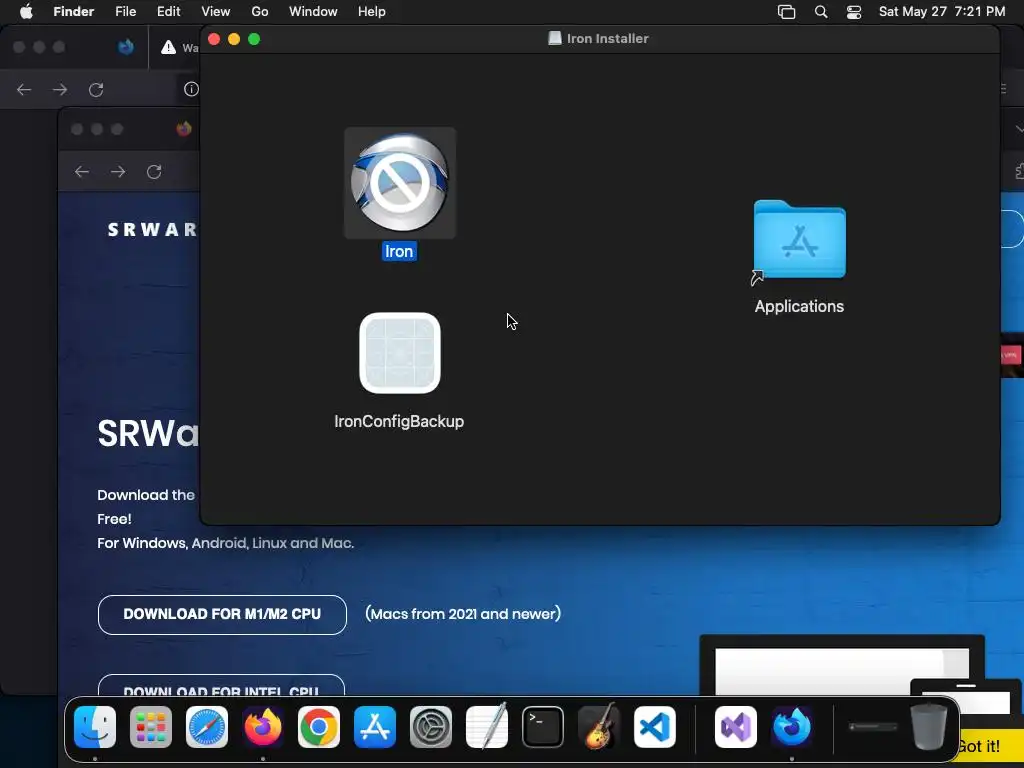Open the File menu

pos(125,12)
